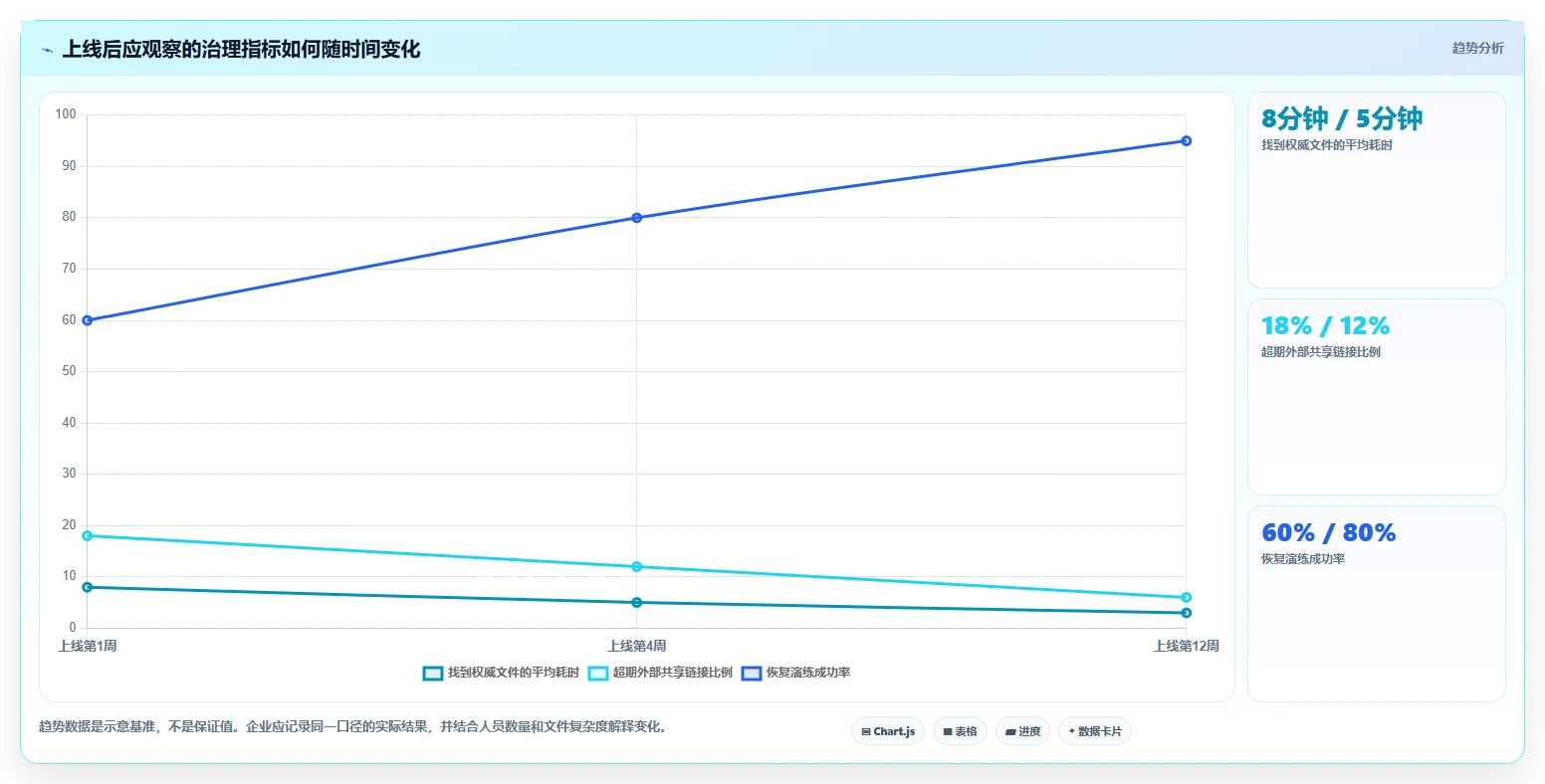Viewport: 1545px width, 784px height.
Task: Click the x-axis label 上线第4周
Action: (x=637, y=646)
